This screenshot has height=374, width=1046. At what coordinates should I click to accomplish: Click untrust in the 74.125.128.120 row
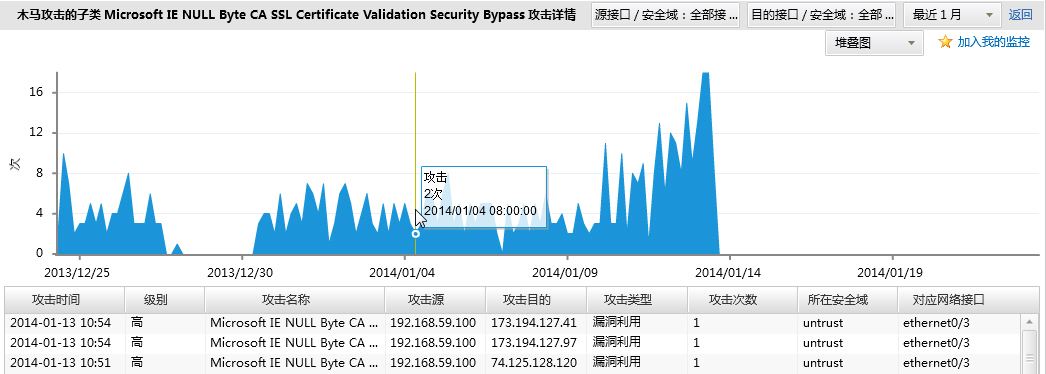pos(823,363)
